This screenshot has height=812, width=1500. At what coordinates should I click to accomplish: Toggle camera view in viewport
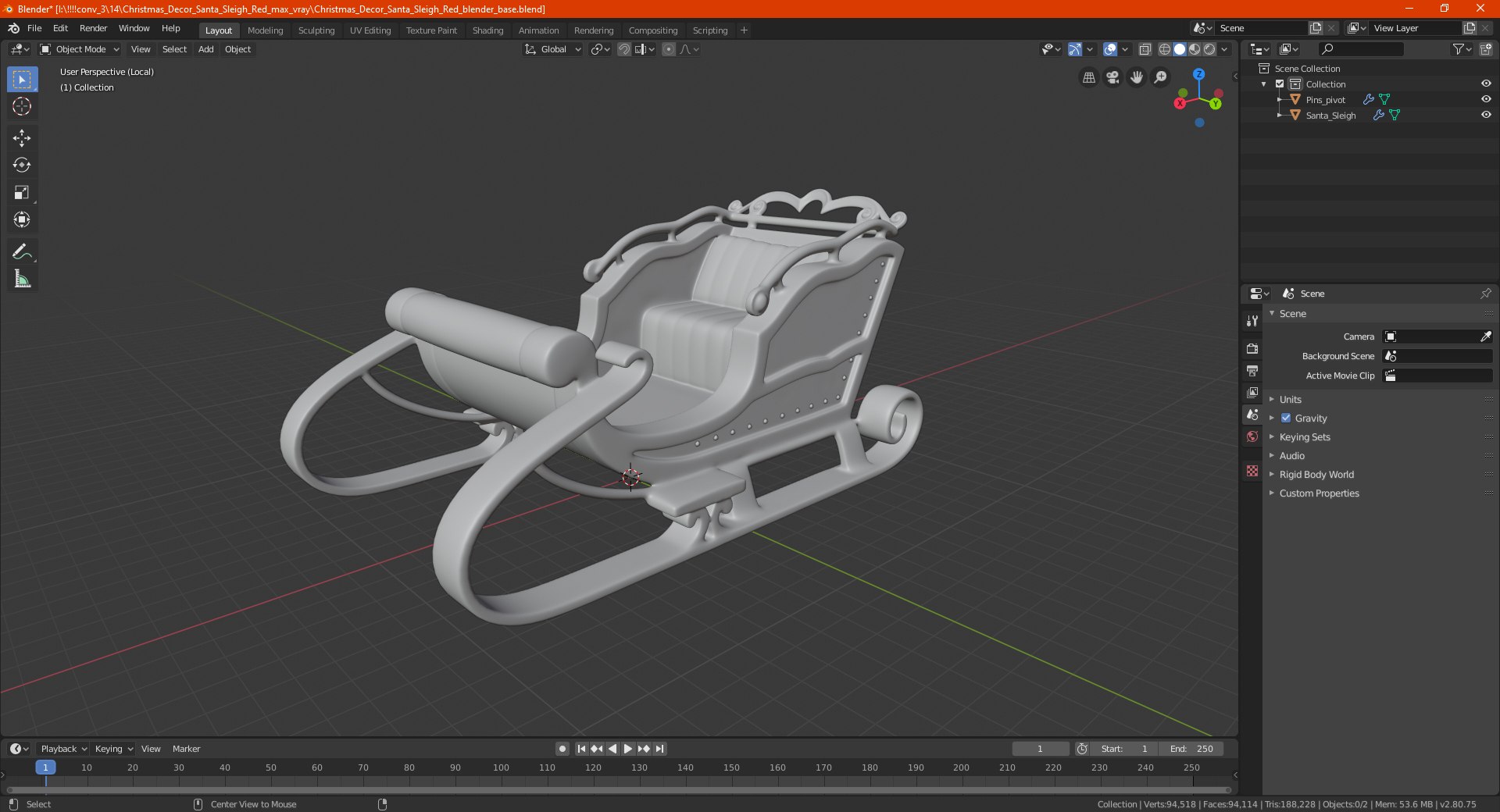(x=1112, y=77)
